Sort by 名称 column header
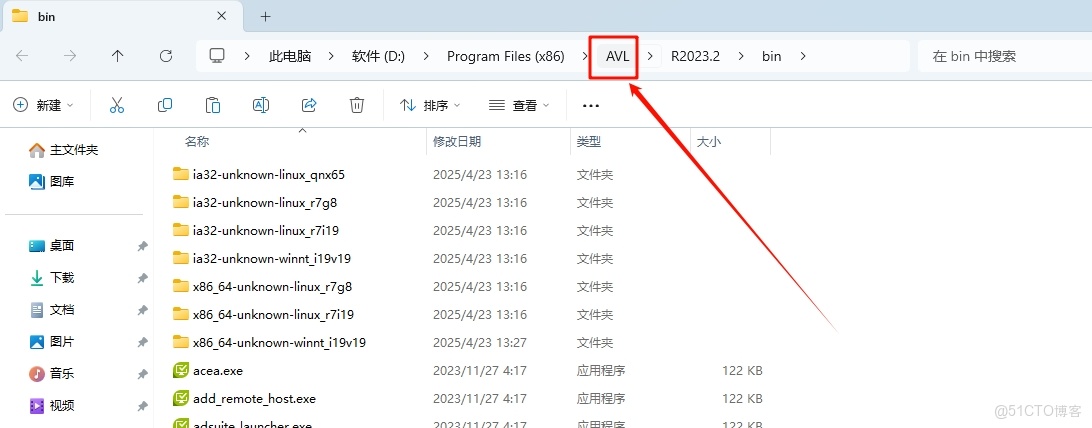This screenshot has width=1092, height=428. click(x=196, y=141)
